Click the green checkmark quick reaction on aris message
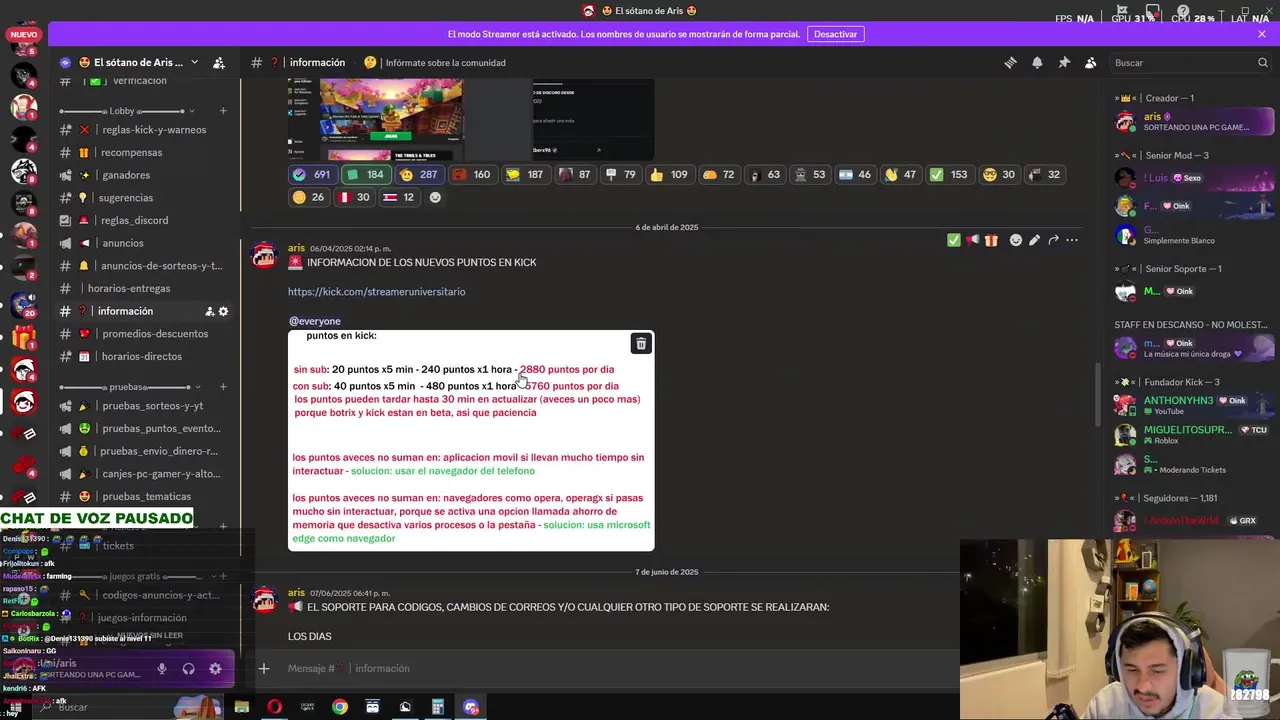 [954, 240]
